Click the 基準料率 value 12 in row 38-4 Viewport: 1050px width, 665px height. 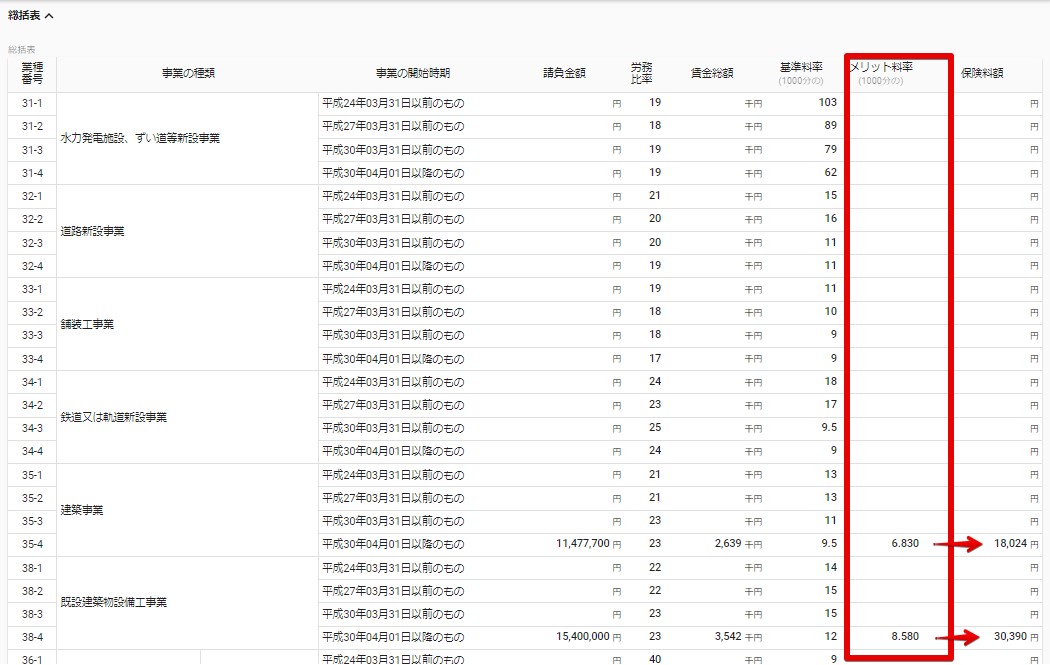pyautogui.click(x=830, y=636)
